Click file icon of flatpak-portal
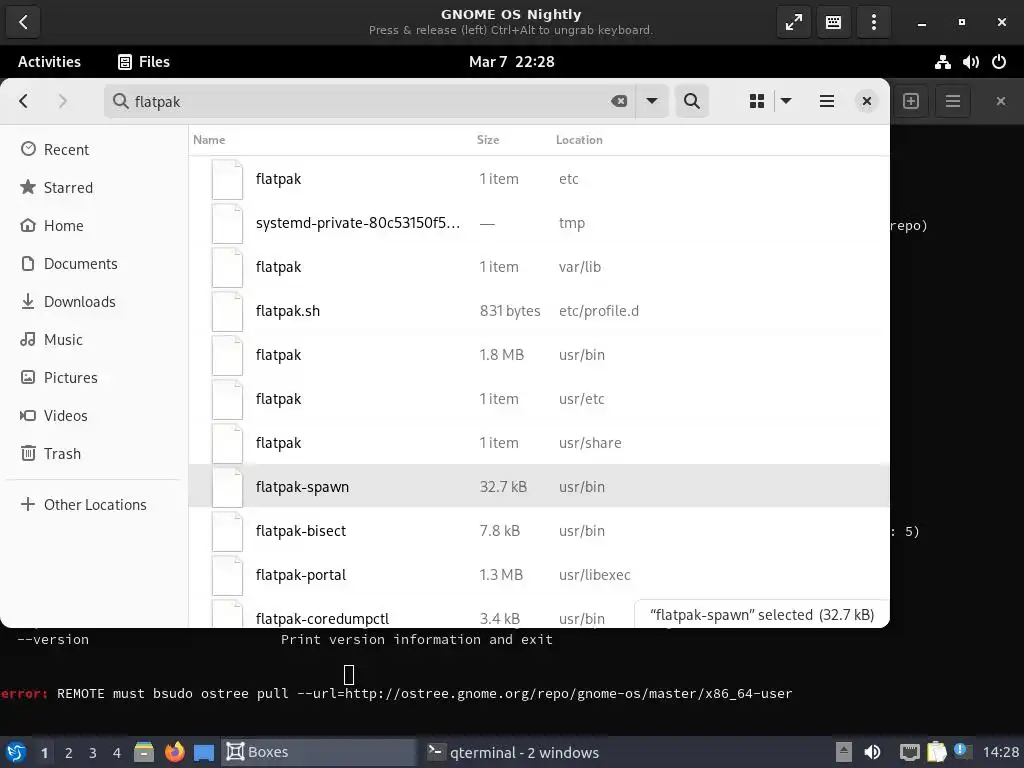 pos(227,575)
